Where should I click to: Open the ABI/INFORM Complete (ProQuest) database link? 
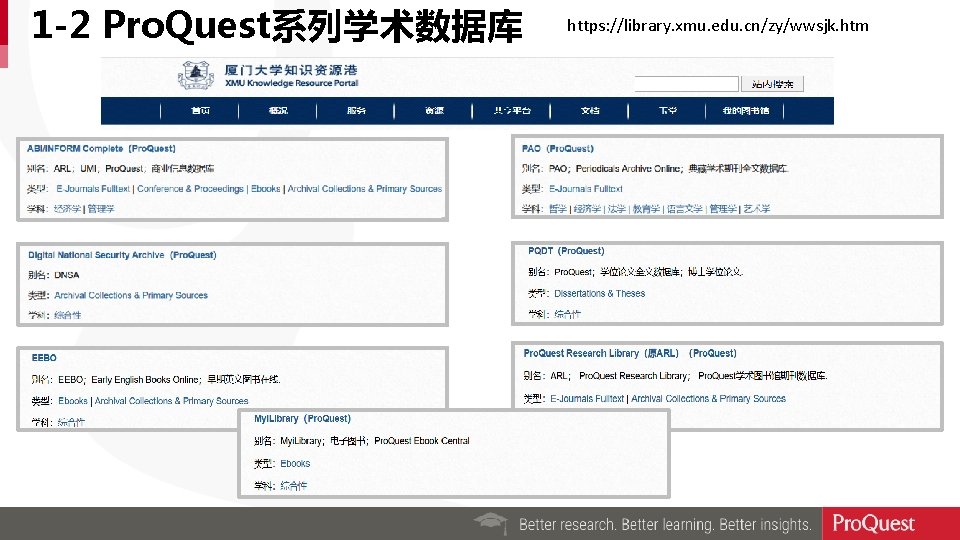point(101,149)
